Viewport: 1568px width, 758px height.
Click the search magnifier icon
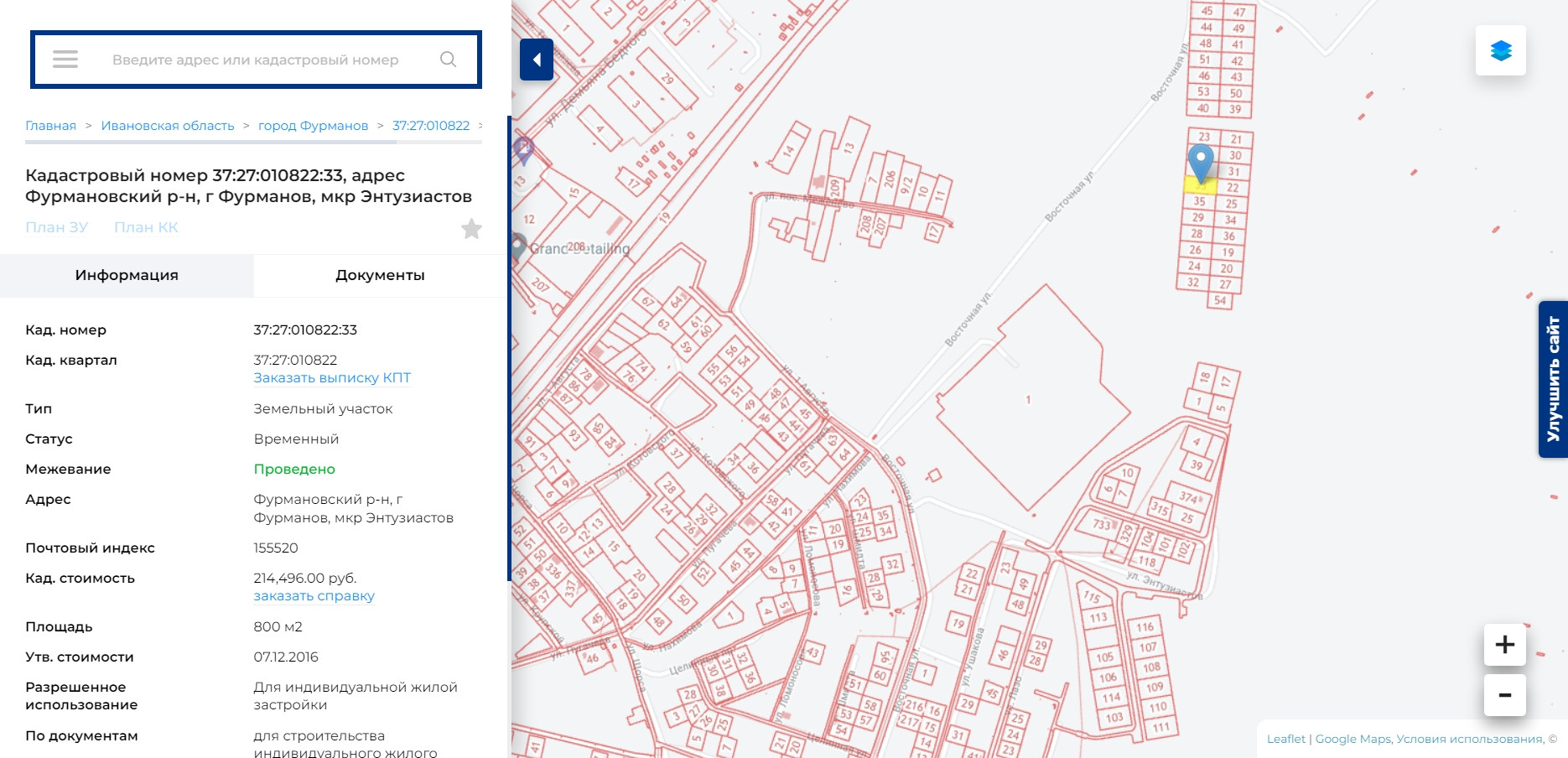coord(448,60)
